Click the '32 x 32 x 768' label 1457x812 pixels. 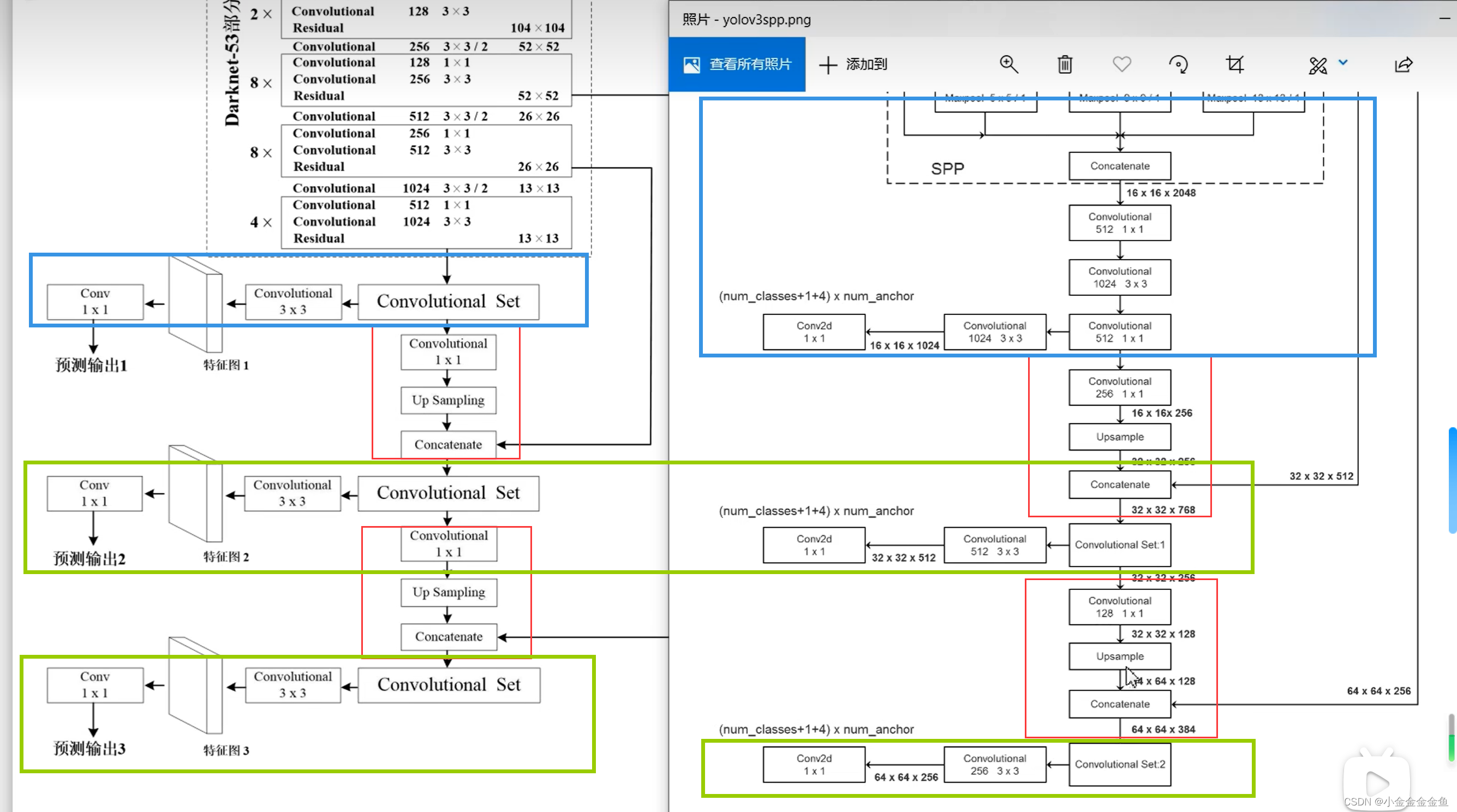(1163, 510)
